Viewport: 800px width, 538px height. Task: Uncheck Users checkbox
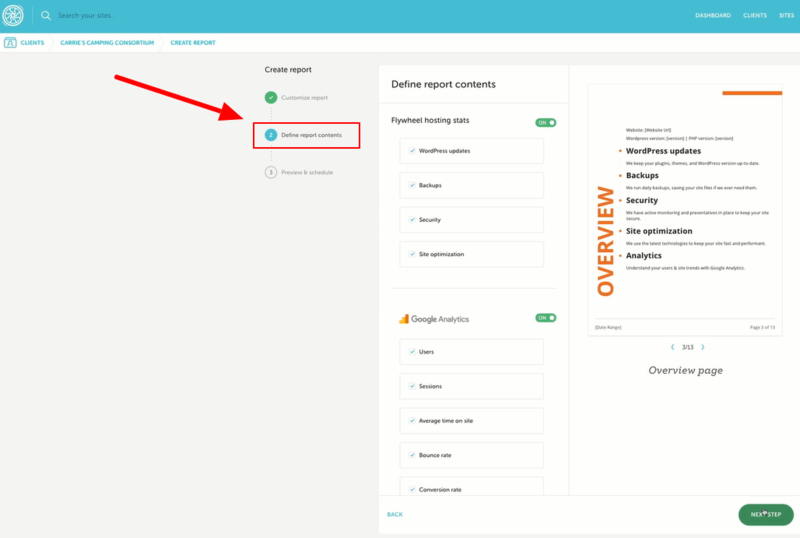point(412,352)
